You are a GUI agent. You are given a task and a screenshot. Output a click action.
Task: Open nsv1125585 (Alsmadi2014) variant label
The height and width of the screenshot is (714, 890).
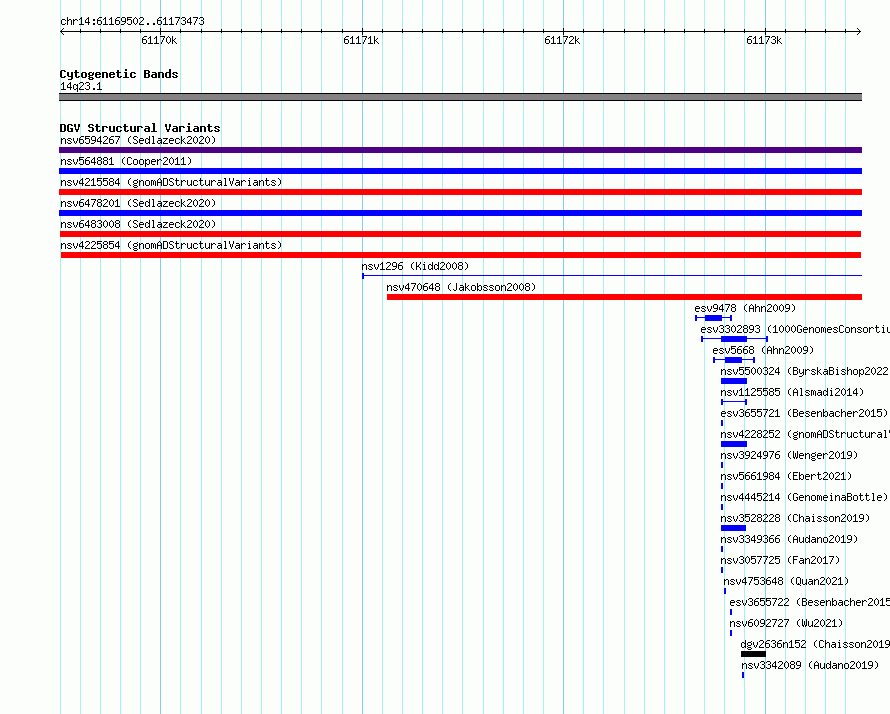click(x=792, y=392)
